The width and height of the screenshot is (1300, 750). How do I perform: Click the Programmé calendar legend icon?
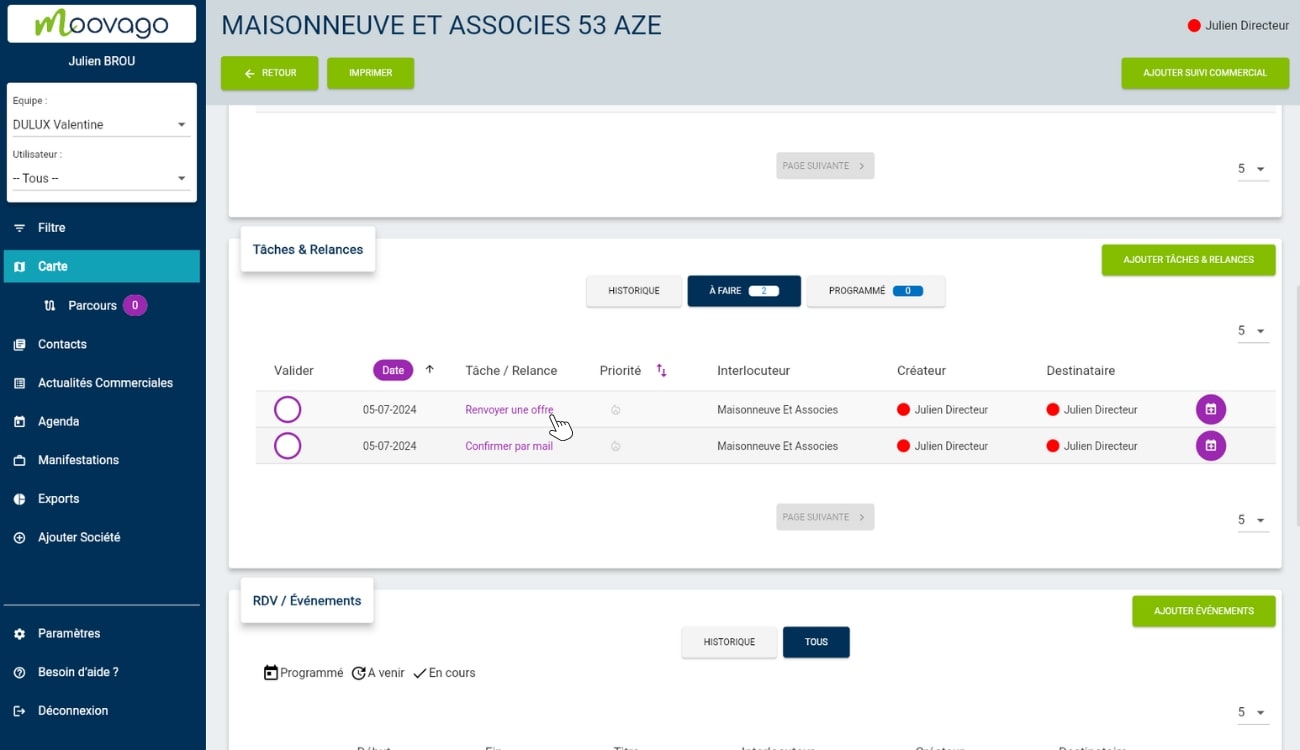[x=270, y=673]
